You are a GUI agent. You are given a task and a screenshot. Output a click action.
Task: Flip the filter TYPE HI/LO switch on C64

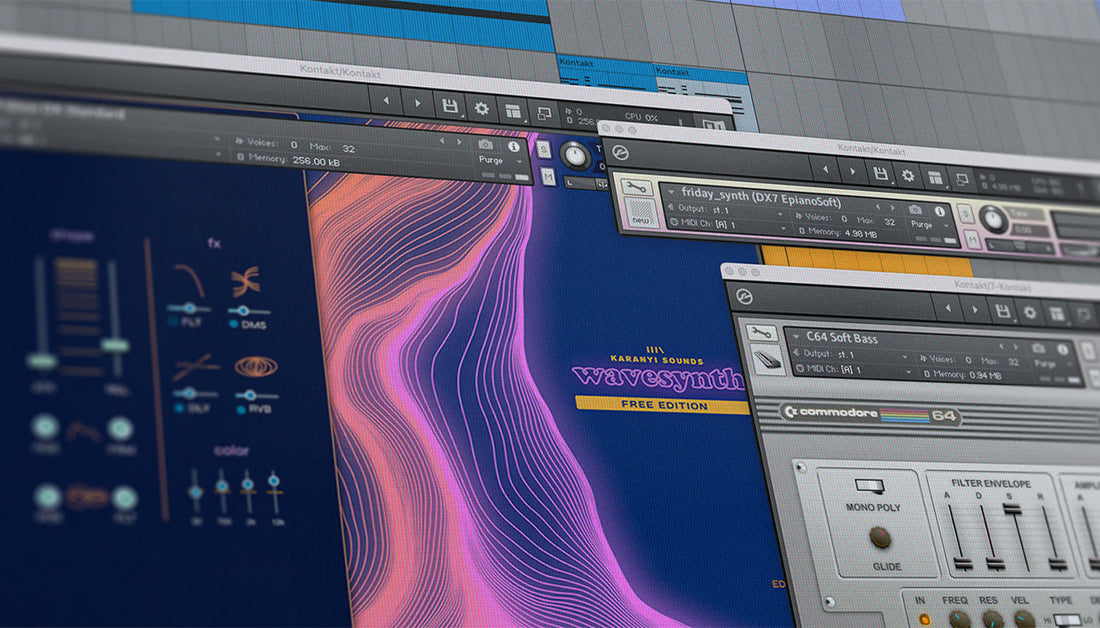pyautogui.click(x=1068, y=620)
